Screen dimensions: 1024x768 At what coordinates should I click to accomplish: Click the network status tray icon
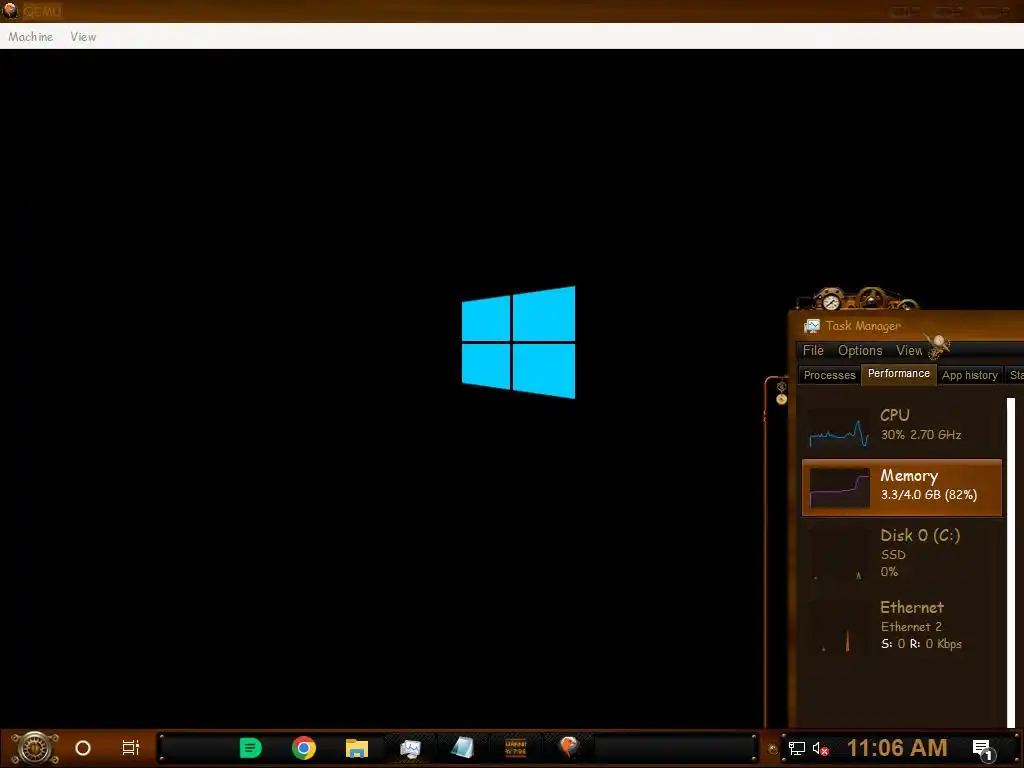(797, 748)
